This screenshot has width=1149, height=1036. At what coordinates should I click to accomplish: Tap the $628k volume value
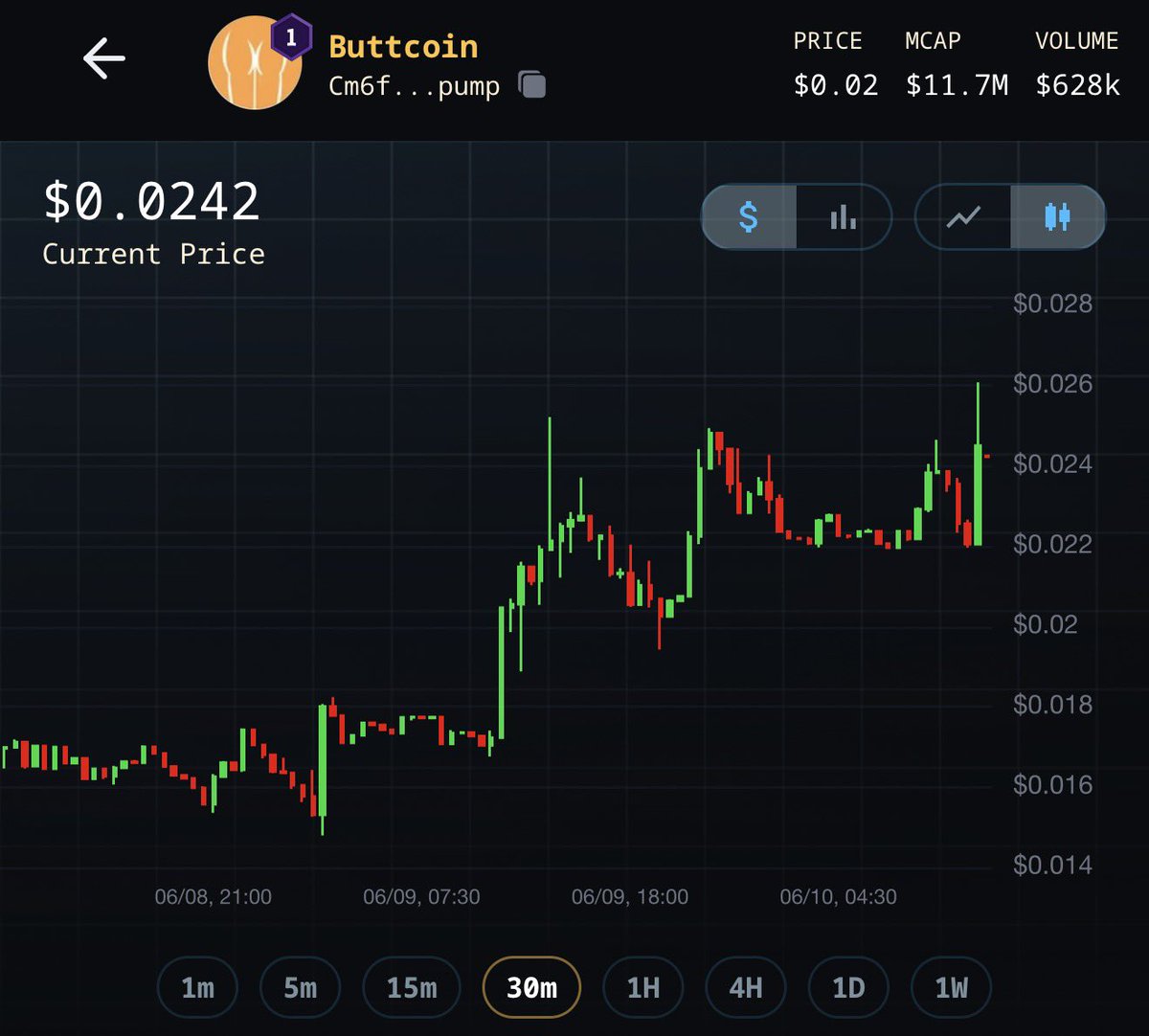pyautogui.click(x=1077, y=85)
